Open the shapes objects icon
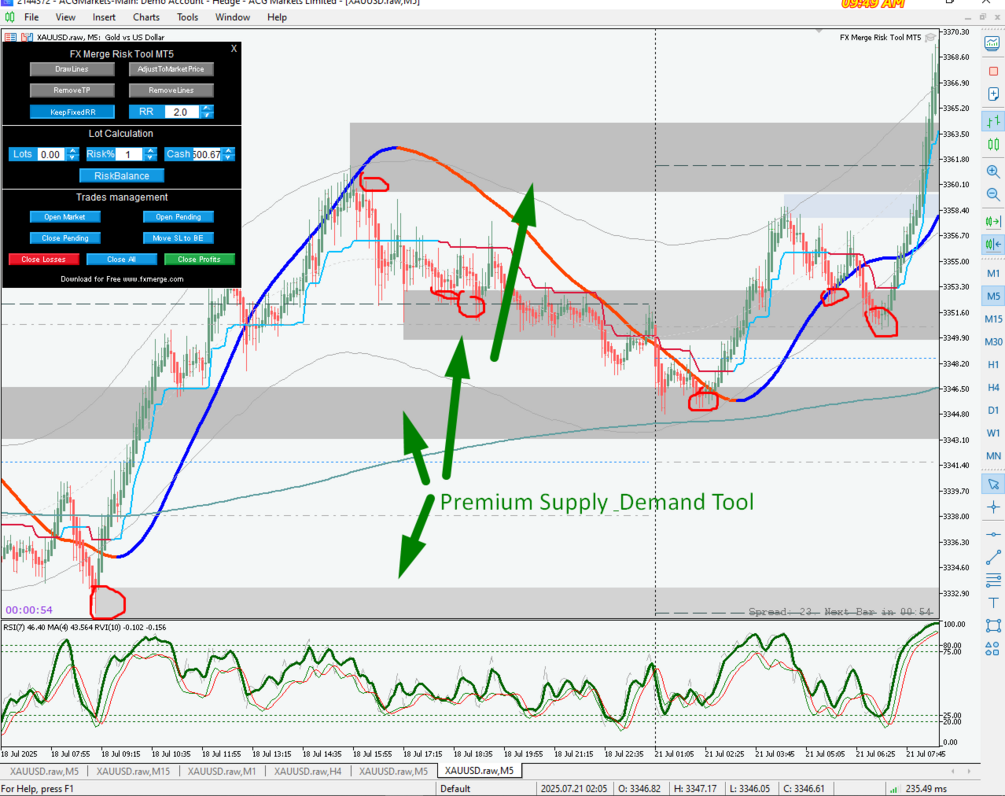1005x796 pixels. pos(993,649)
